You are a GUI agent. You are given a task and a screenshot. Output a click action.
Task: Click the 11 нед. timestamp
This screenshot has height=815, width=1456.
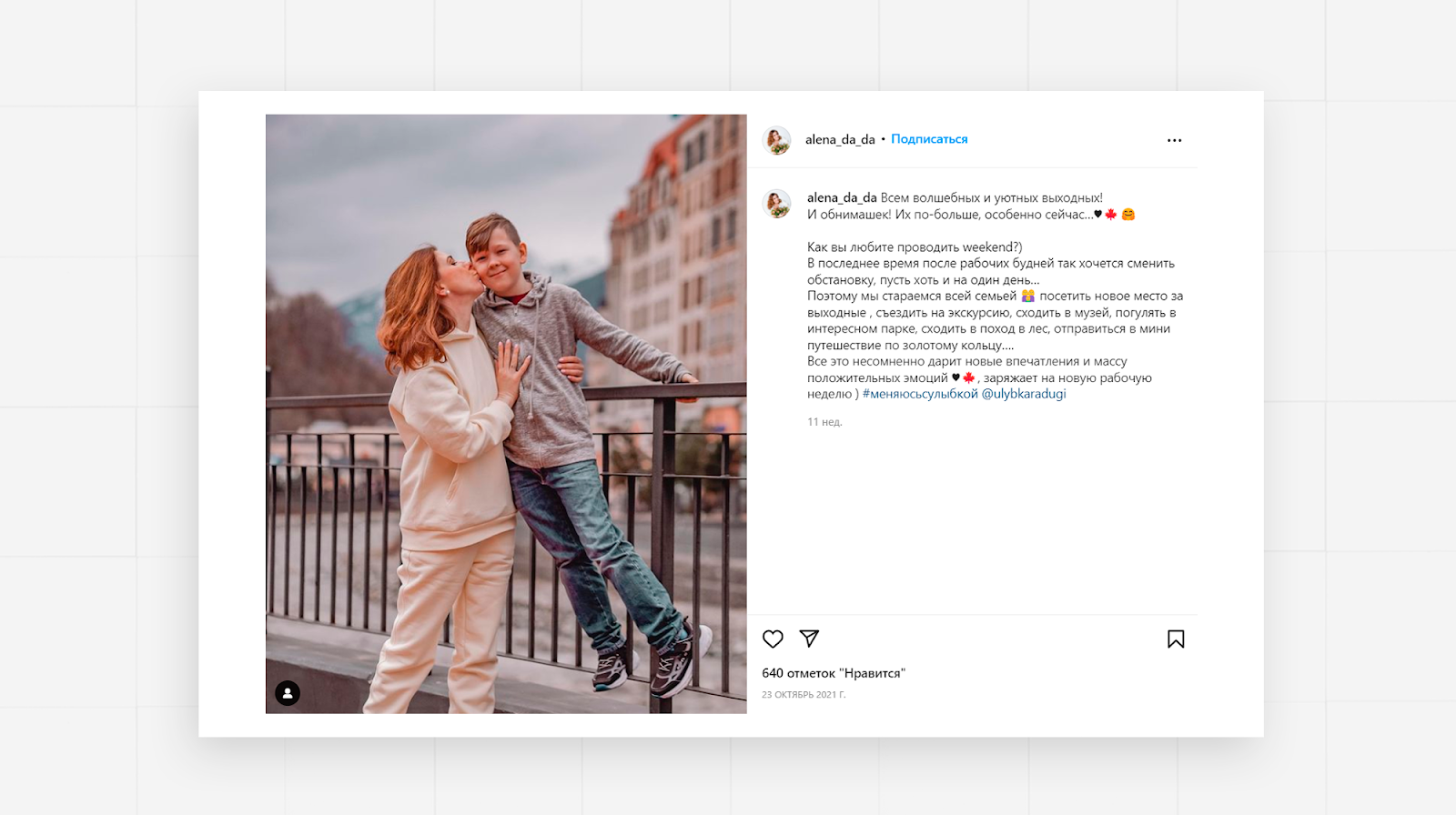(x=824, y=422)
